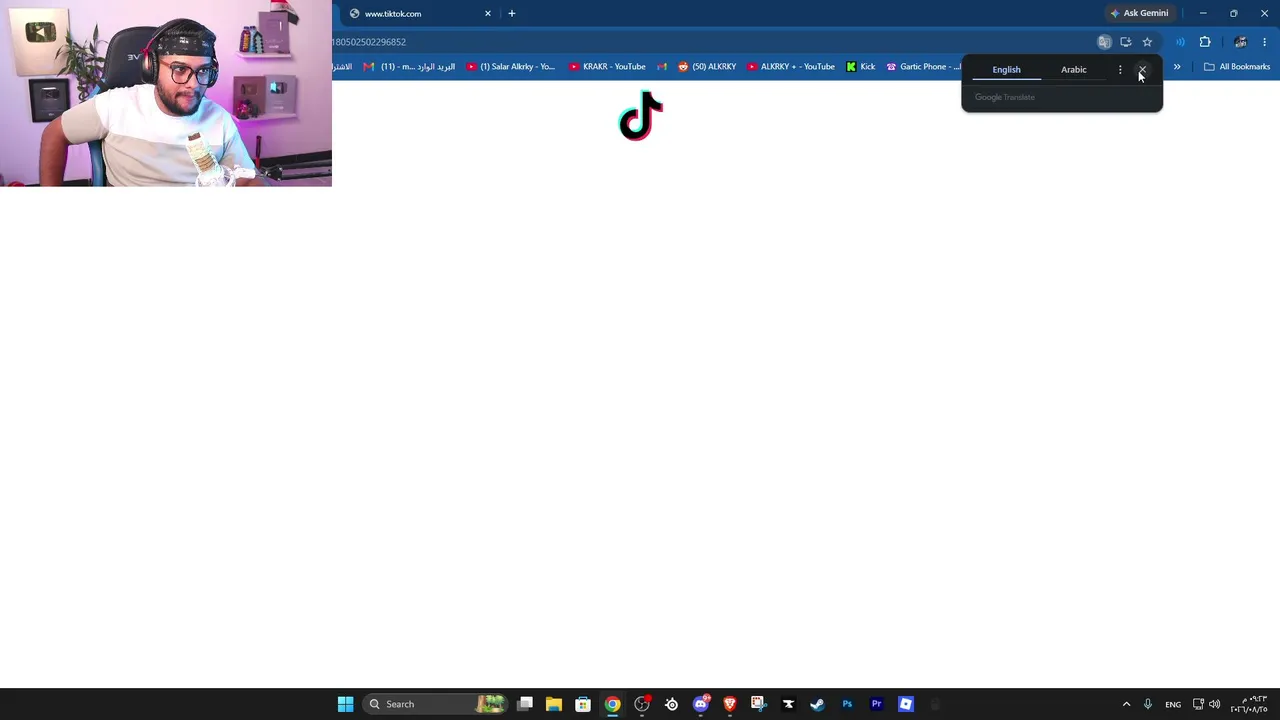Screen dimensions: 1280x720
Task: Click the media control sound icon
Action: [x=1180, y=42]
